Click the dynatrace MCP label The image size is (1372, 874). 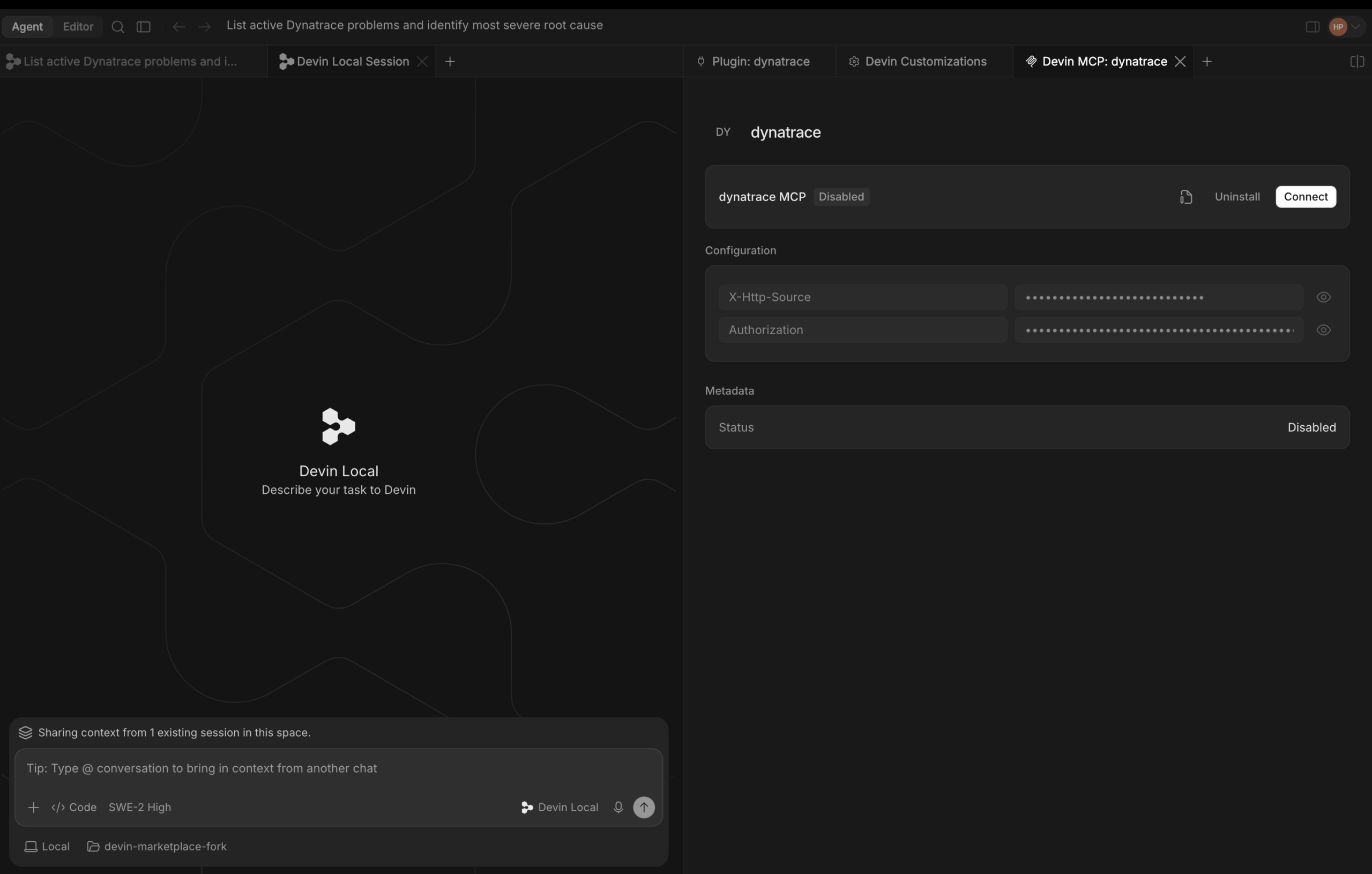click(x=762, y=197)
